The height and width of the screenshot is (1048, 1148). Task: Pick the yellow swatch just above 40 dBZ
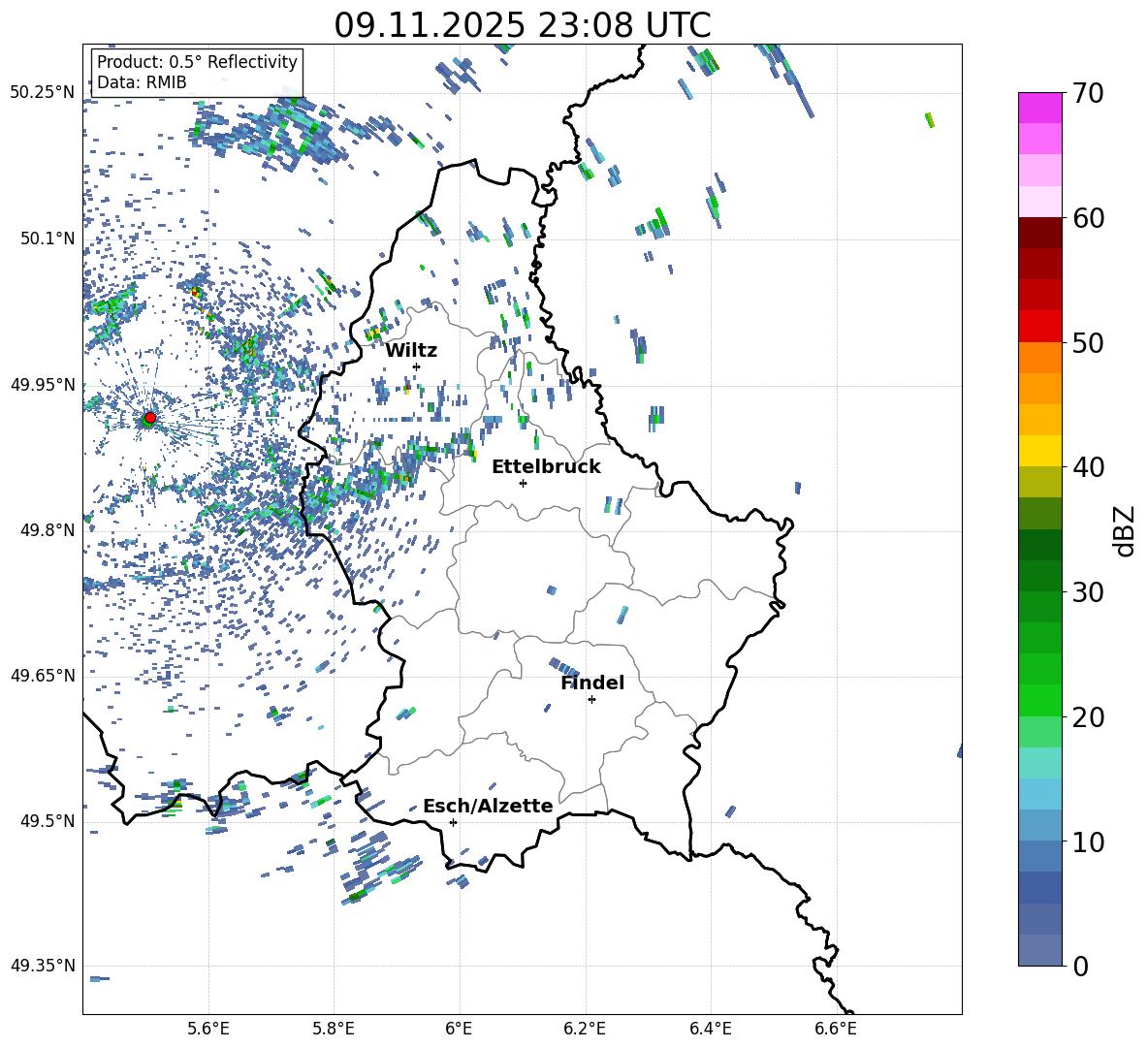1040,451
